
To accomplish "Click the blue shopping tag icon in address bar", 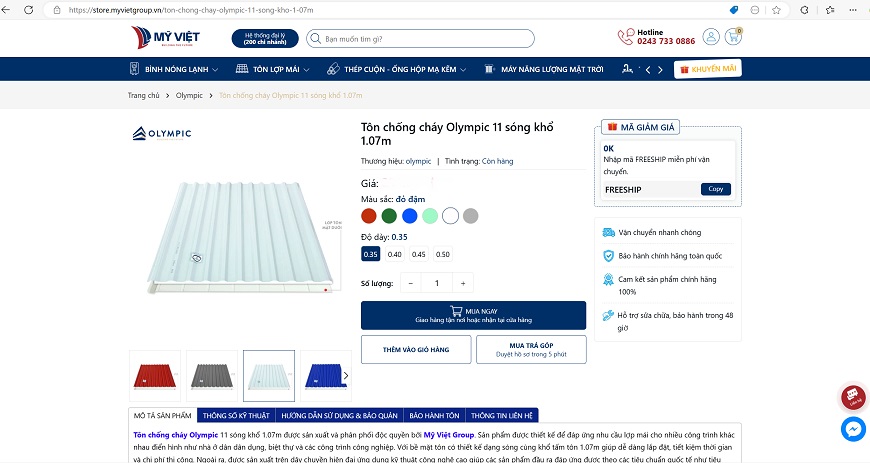I will click(x=734, y=10).
